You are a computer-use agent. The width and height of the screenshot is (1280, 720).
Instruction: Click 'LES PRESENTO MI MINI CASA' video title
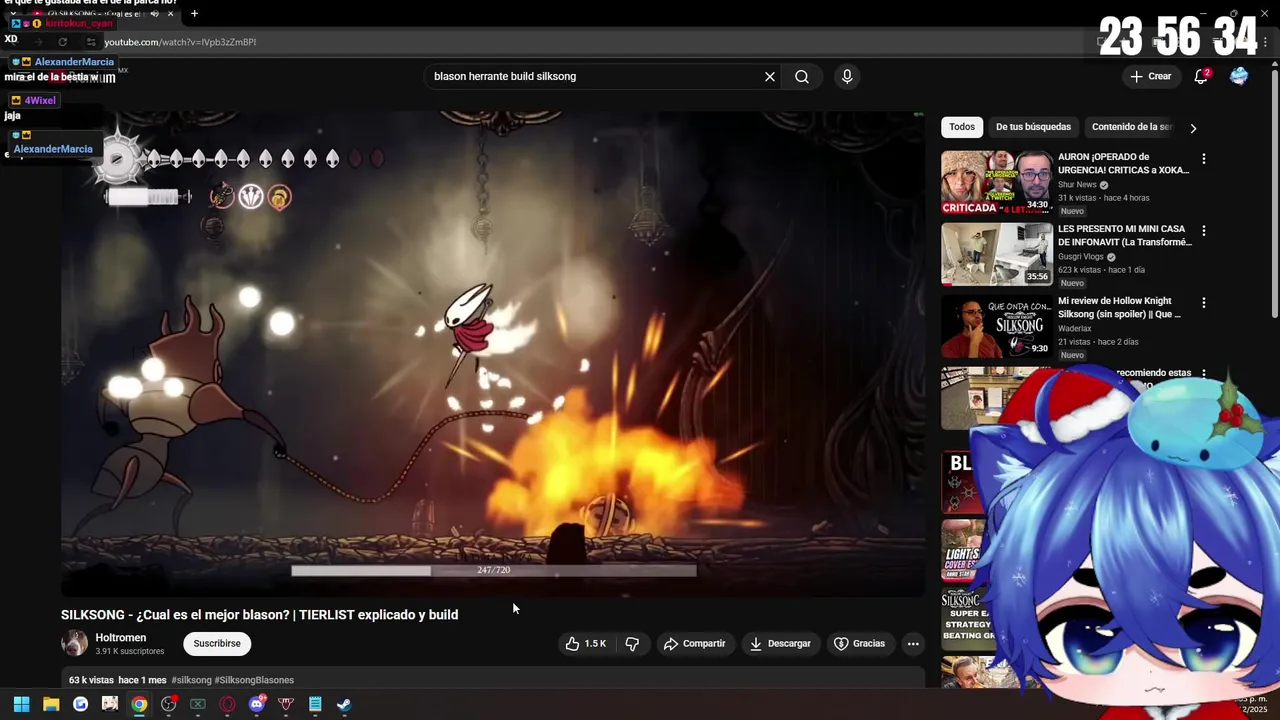(x=1124, y=235)
